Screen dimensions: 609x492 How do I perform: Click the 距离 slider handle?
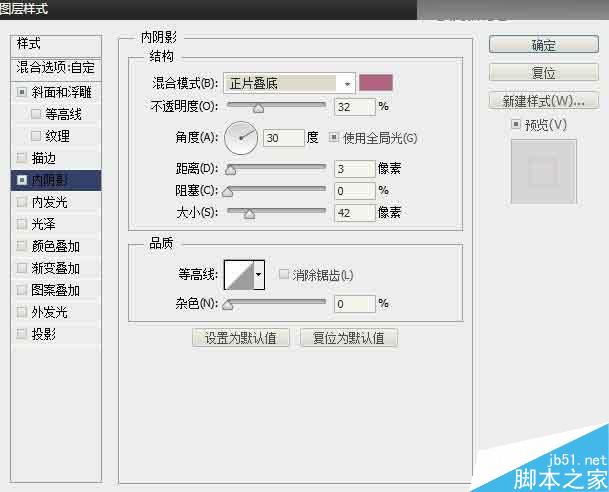coord(231,170)
